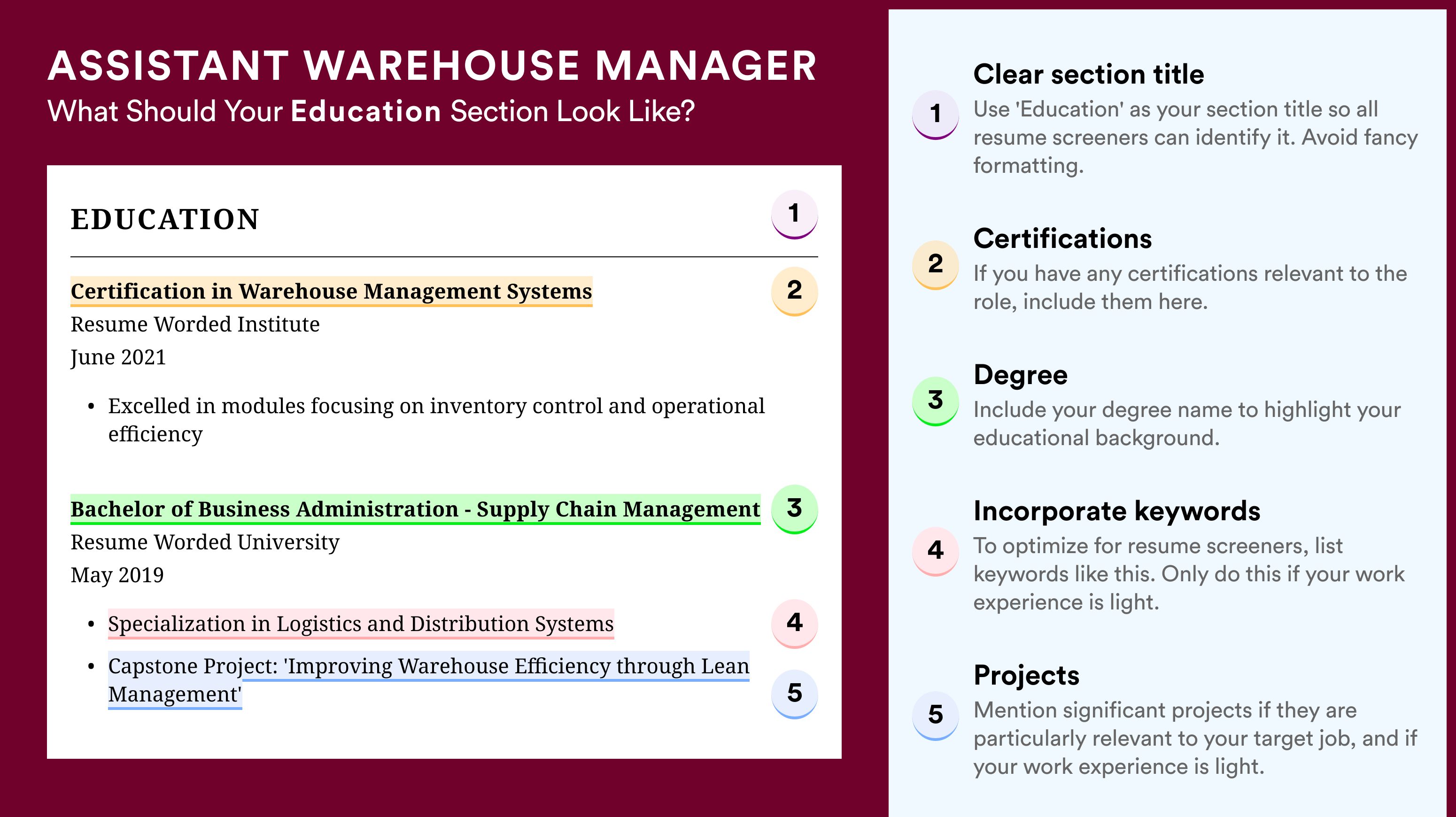Image resolution: width=1456 pixels, height=817 pixels.
Task: Click the number 3 badge next to Degree heading
Action: click(936, 401)
